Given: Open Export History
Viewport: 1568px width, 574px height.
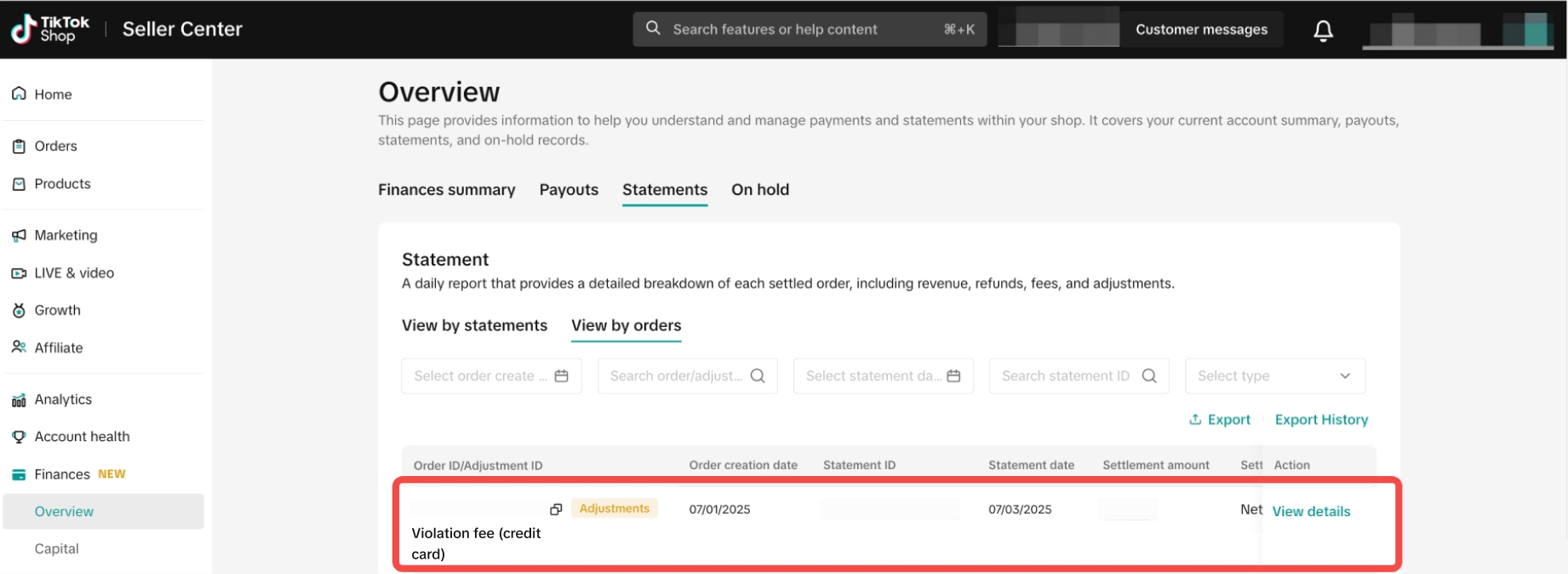Looking at the screenshot, I should (x=1320, y=420).
